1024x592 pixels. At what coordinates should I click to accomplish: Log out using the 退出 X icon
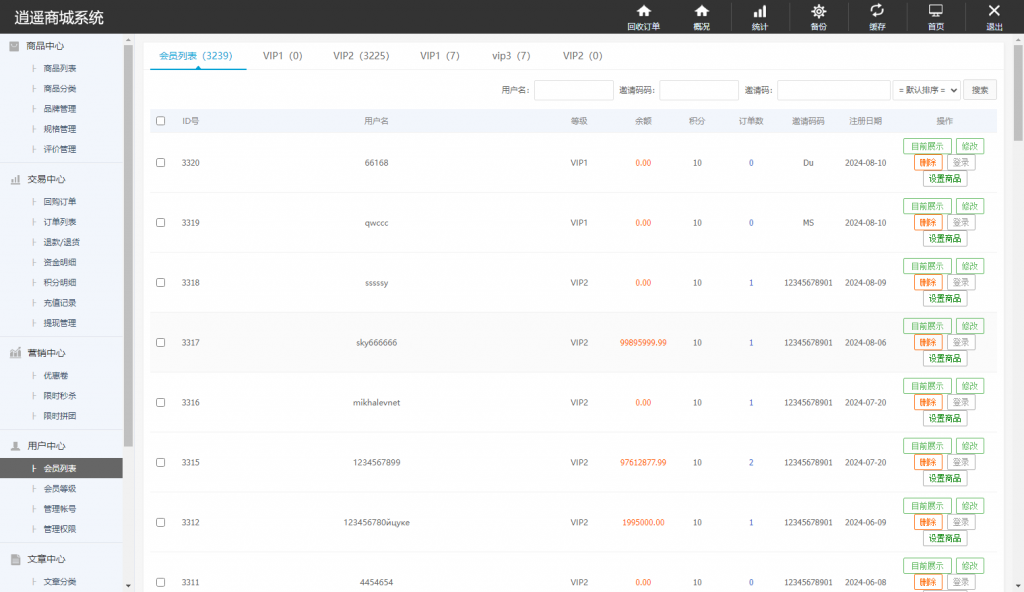[x=994, y=17]
